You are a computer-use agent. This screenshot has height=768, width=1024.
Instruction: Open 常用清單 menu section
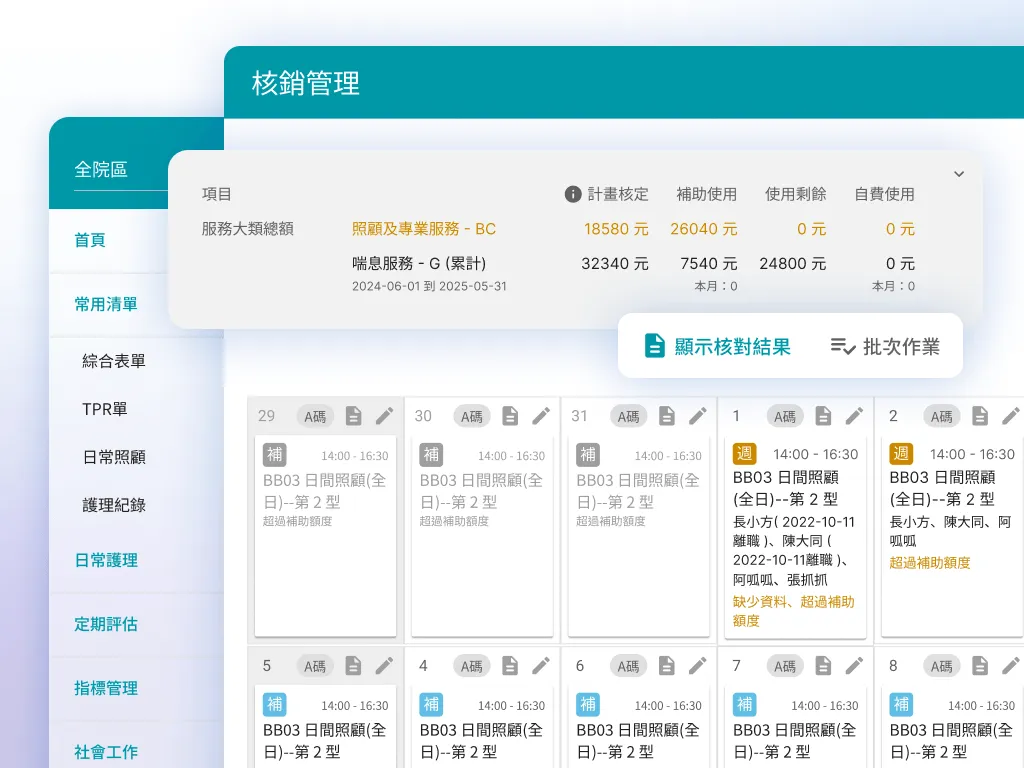tap(106, 304)
